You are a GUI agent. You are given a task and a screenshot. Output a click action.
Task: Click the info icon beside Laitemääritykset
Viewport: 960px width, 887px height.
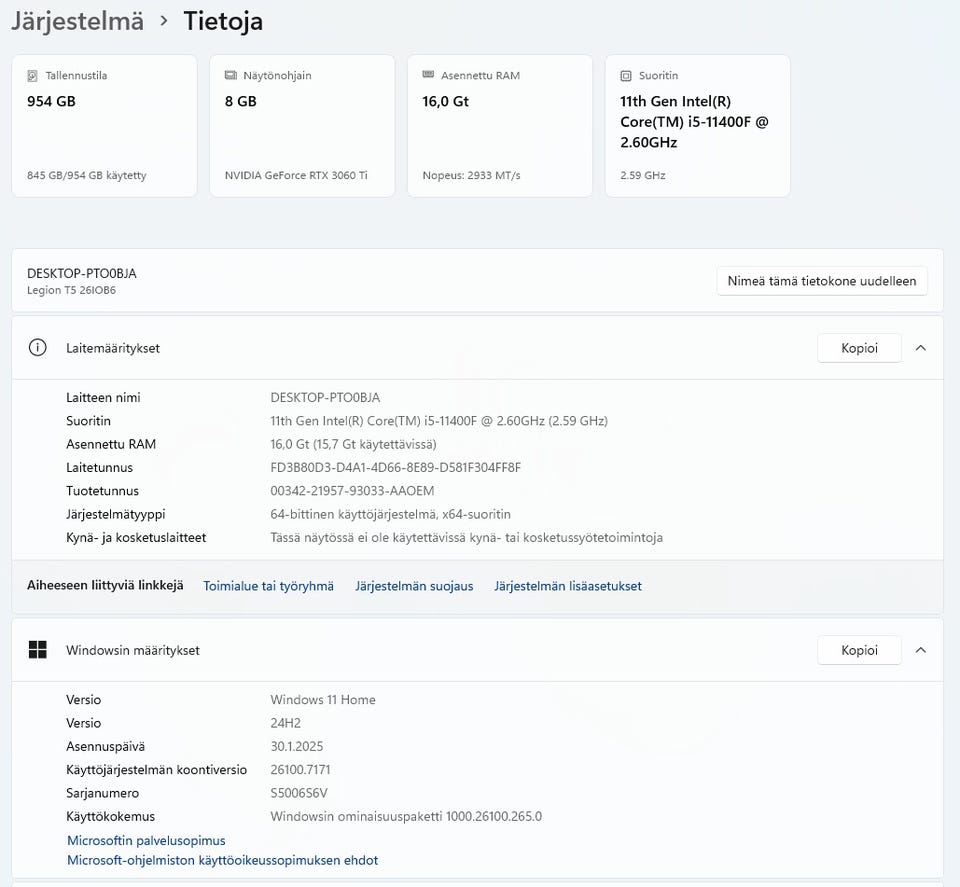pyautogui.click(x=38, y=348)
